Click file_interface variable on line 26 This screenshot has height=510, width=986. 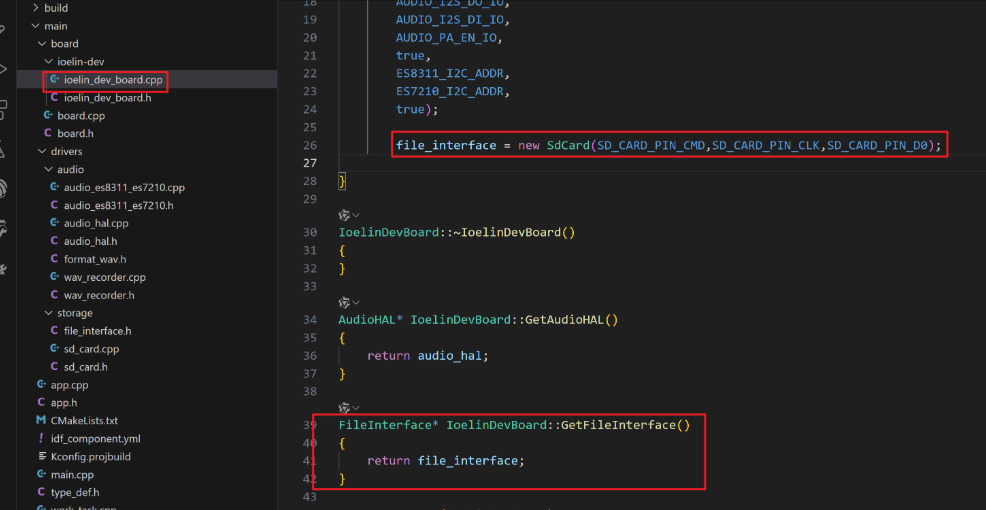(x=446, y=145)
